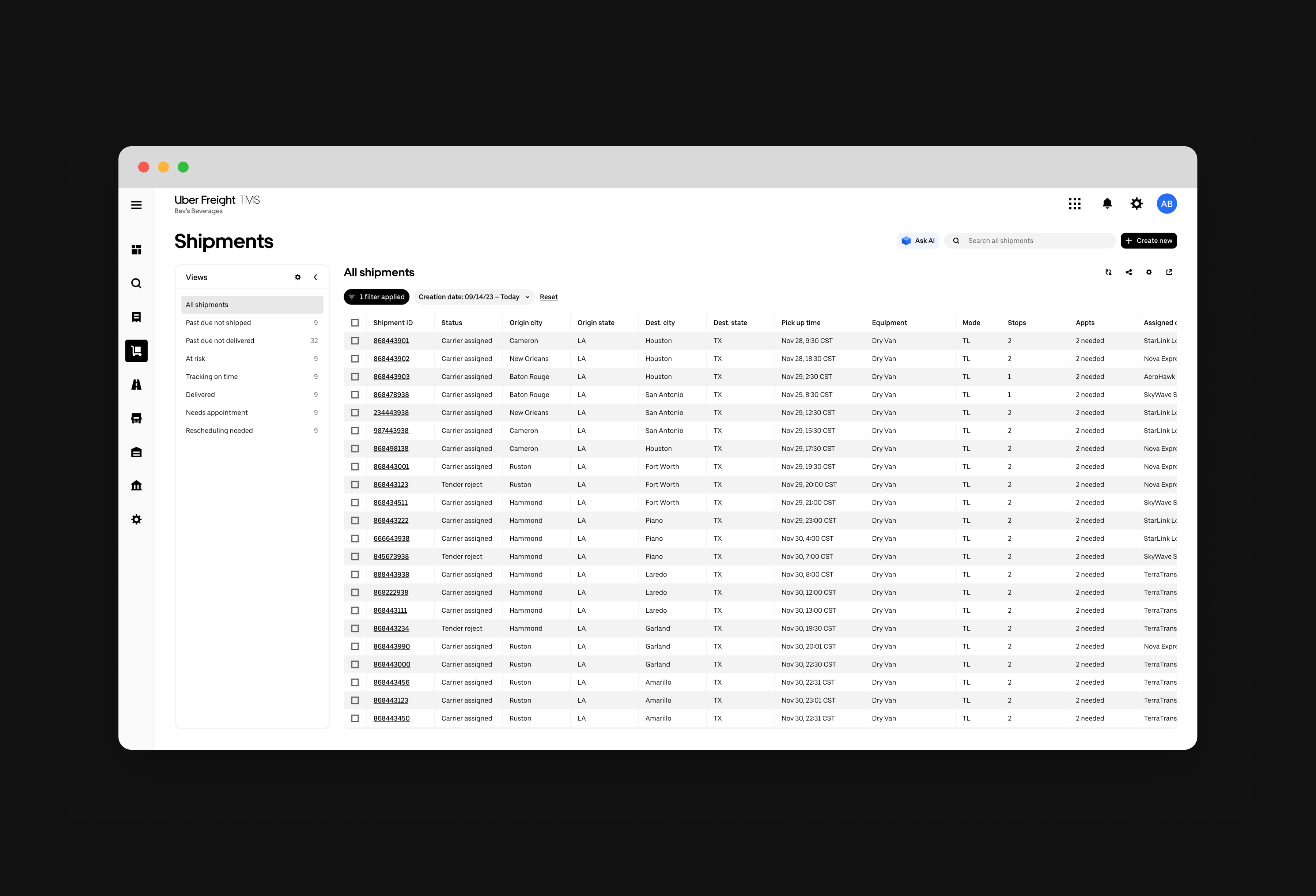The width and height of the screenshot is (1316, 896).
Task: Open the apps grid launcher icon
Action: click(x=1074, y=204)
